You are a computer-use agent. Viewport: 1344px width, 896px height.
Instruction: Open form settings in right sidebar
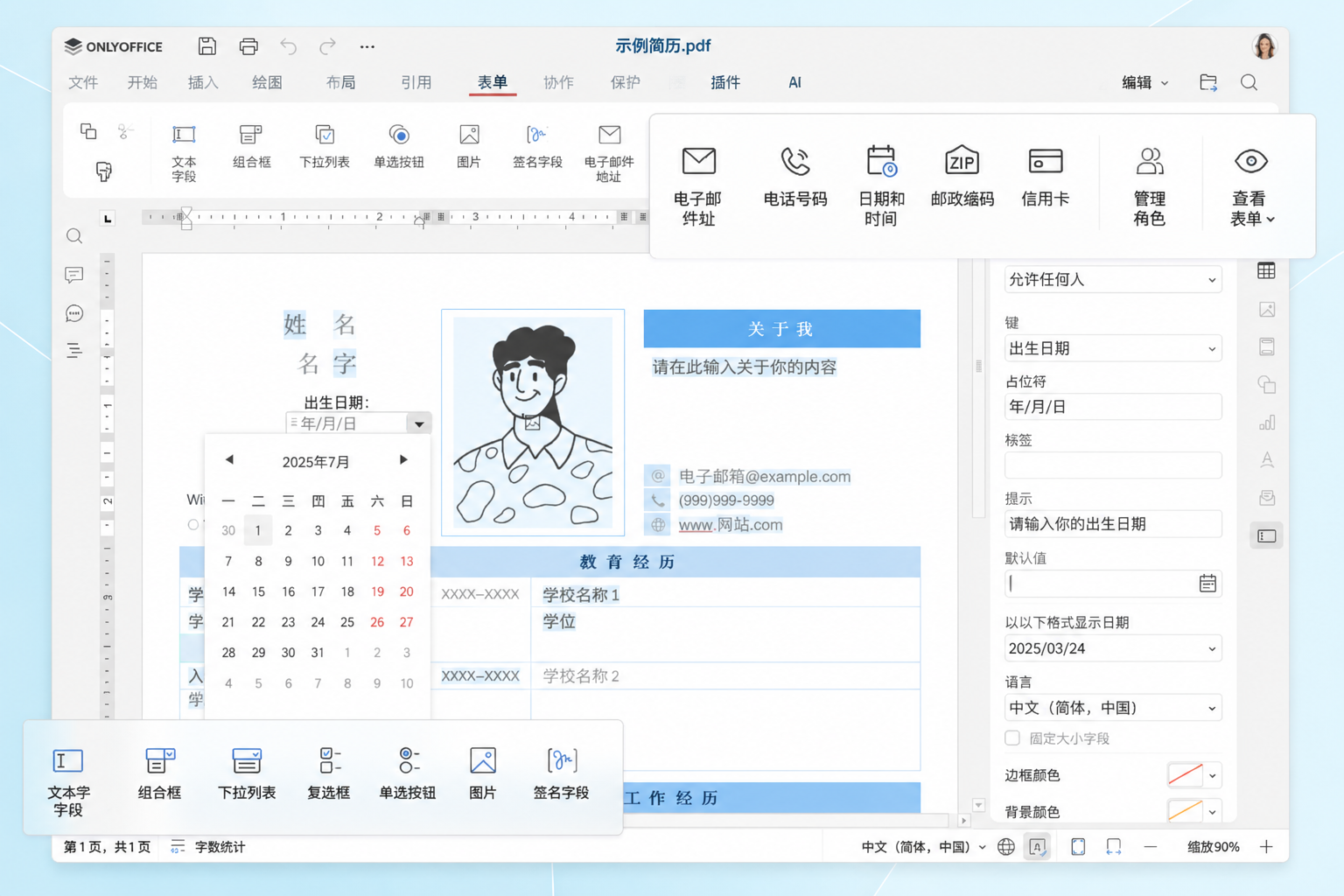1266,535
